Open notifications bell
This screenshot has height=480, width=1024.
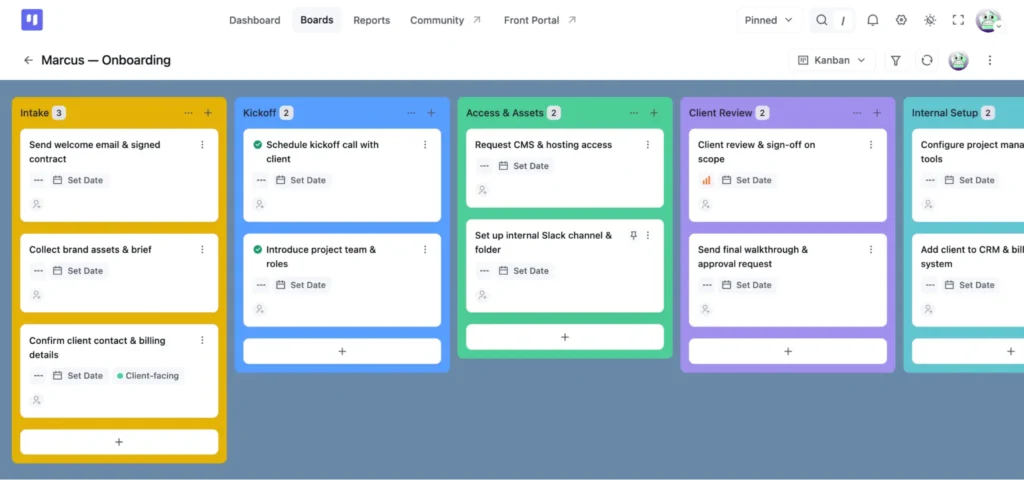pos(872,20)
